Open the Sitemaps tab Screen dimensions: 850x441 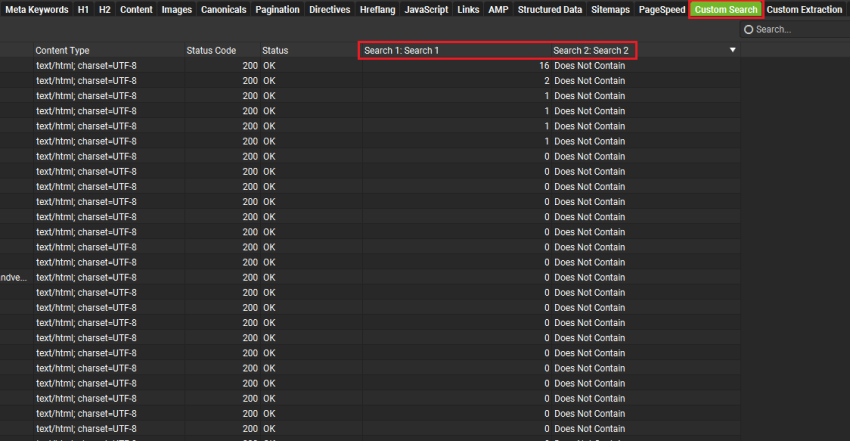pos(610,9)
